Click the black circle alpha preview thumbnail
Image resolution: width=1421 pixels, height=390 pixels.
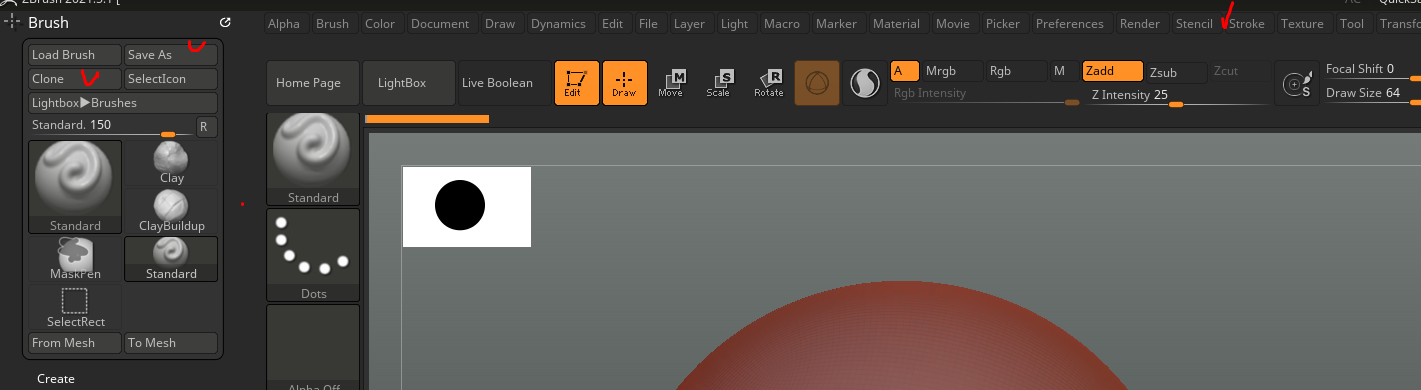466,206
